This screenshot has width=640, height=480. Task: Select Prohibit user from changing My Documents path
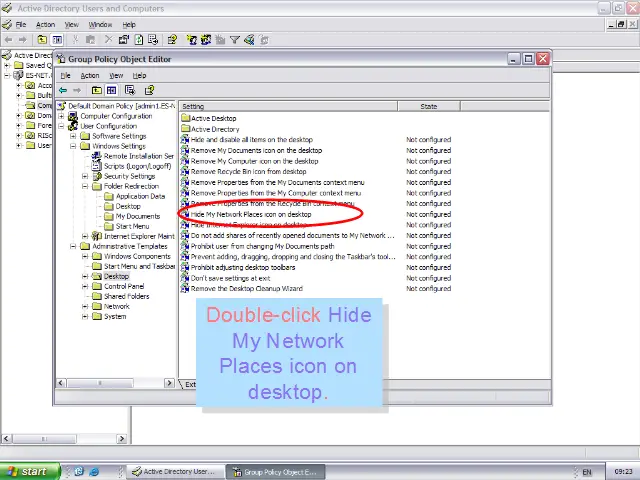262,246
